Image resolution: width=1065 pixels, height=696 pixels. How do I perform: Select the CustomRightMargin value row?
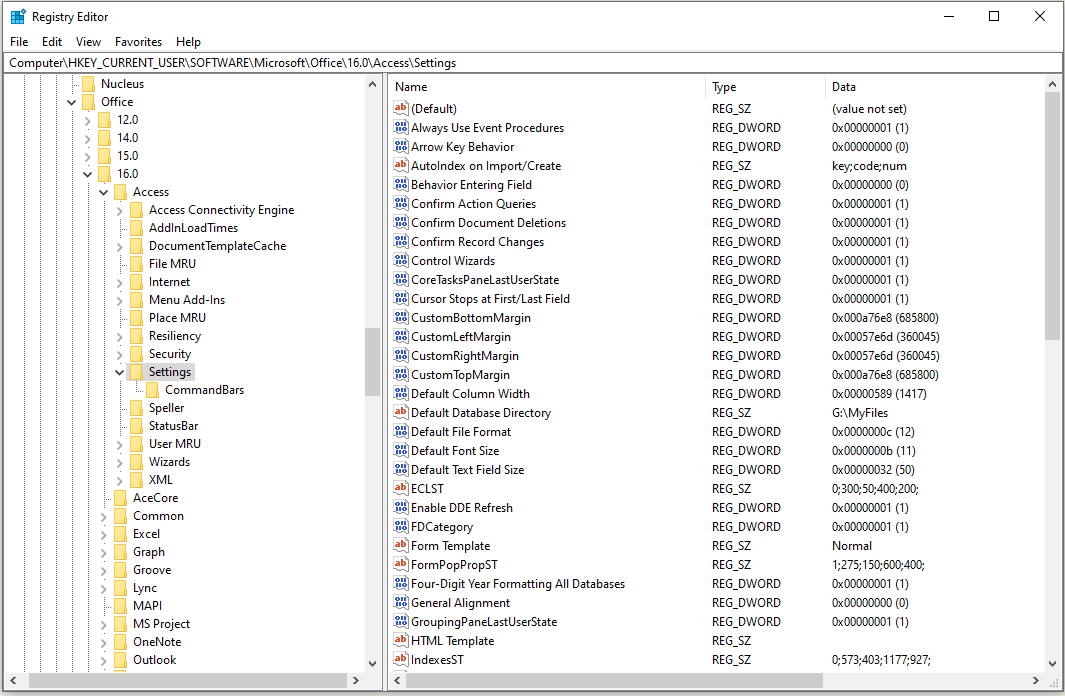465,355
